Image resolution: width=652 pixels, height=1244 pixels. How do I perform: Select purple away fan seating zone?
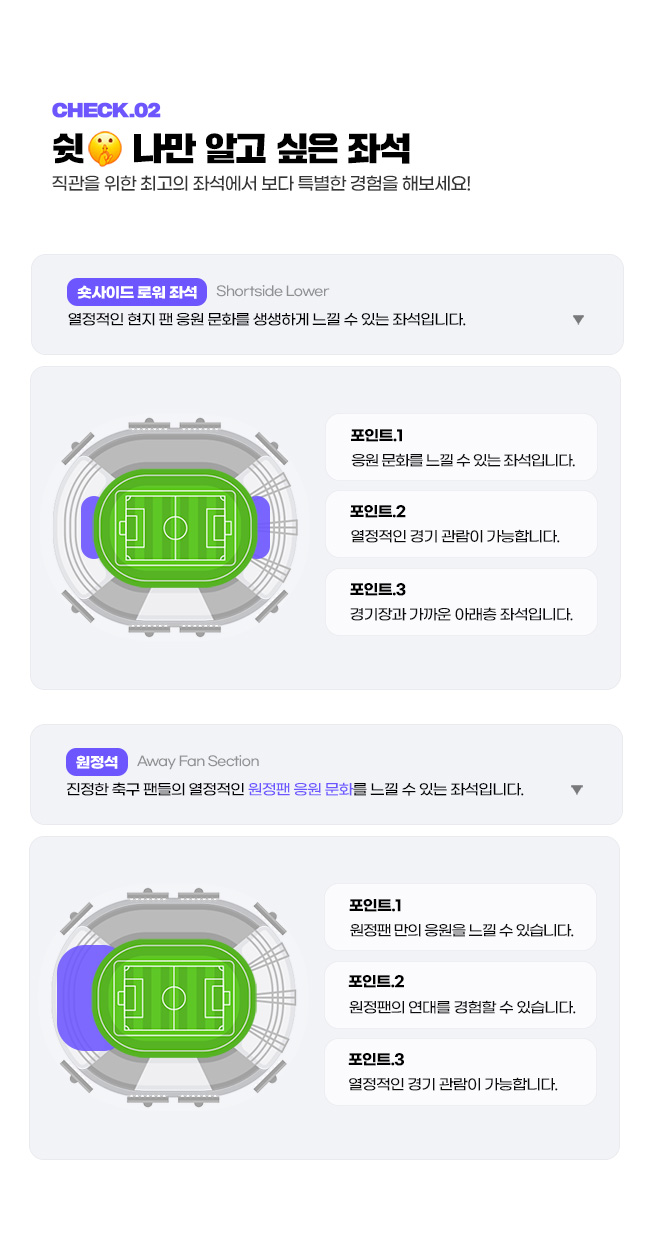click(x=78, y=997)
